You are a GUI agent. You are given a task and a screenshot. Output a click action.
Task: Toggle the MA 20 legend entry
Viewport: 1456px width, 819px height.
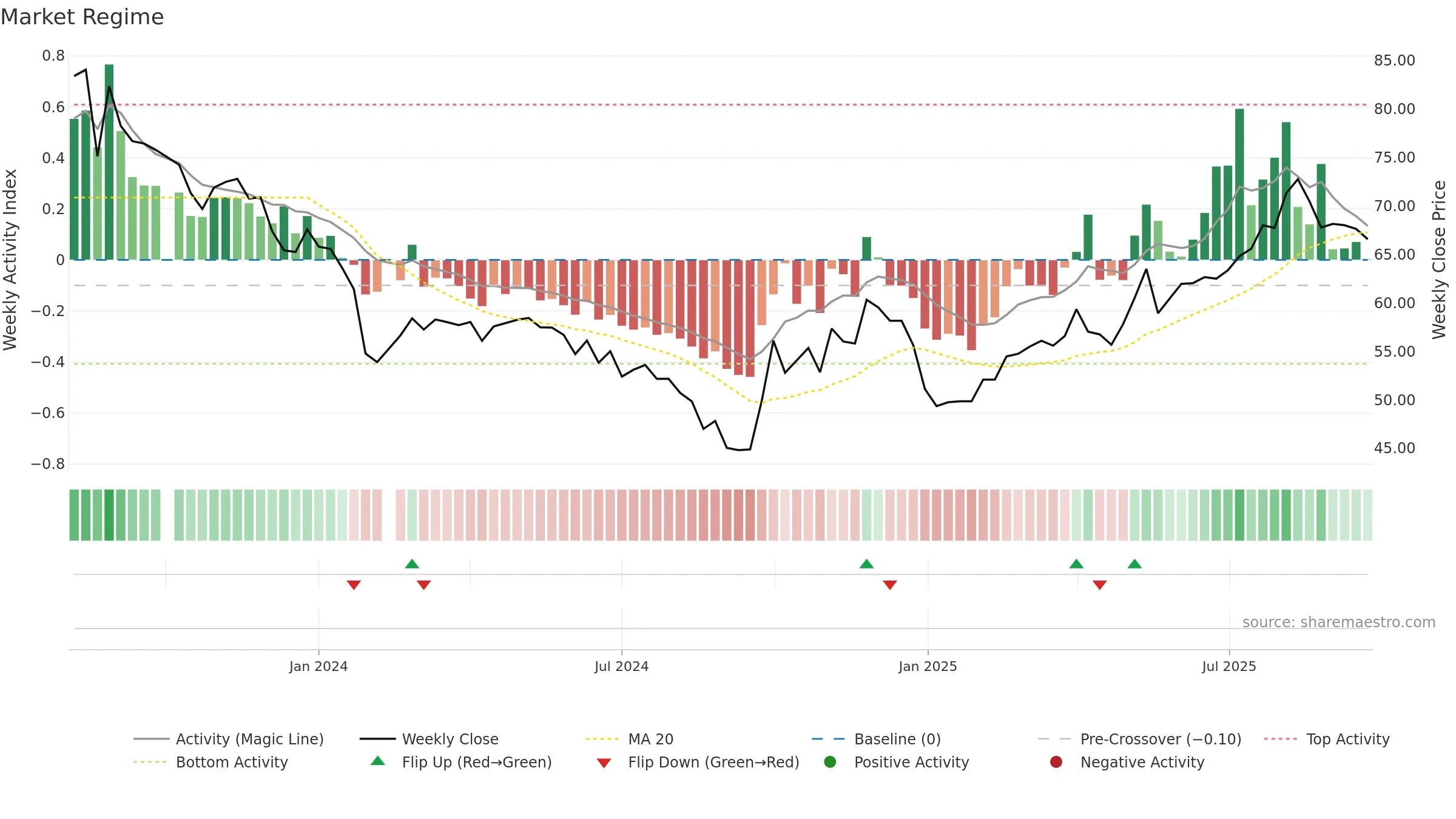[630, 739]
